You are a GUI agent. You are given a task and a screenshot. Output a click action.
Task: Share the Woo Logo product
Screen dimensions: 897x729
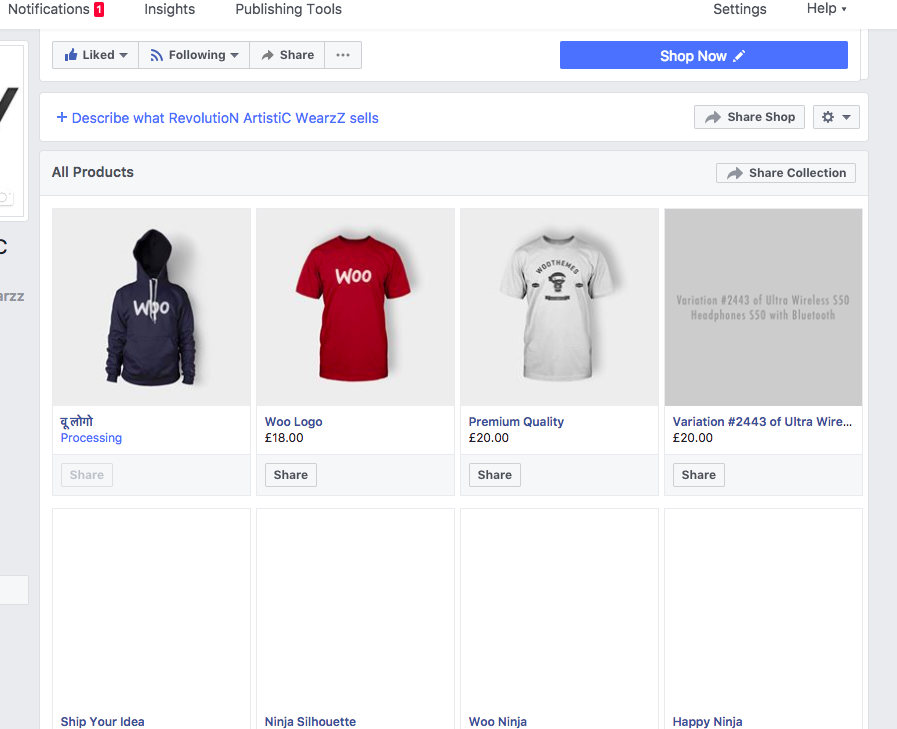tap(291, 475)
